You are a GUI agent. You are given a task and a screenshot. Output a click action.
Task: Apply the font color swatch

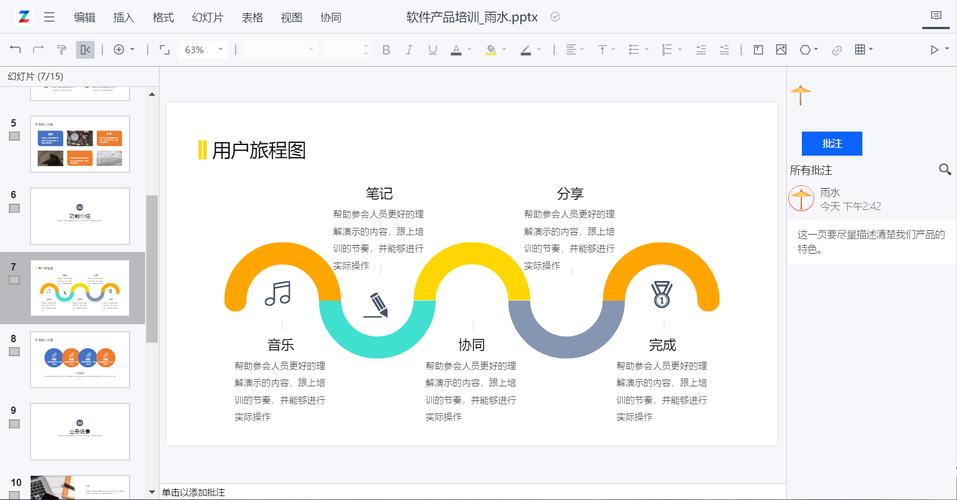[x=456, y=49]
